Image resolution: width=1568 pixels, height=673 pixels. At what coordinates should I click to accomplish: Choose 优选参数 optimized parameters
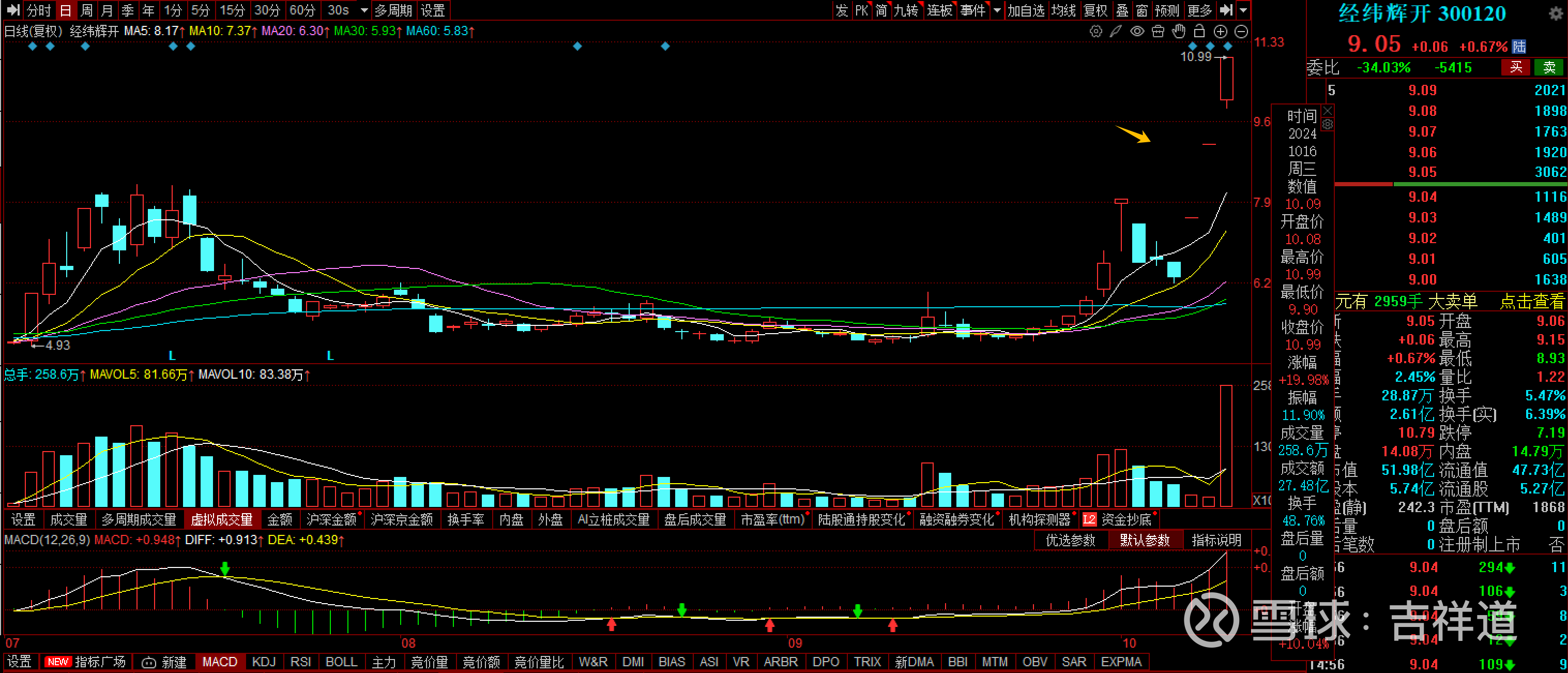(1070, 540)
